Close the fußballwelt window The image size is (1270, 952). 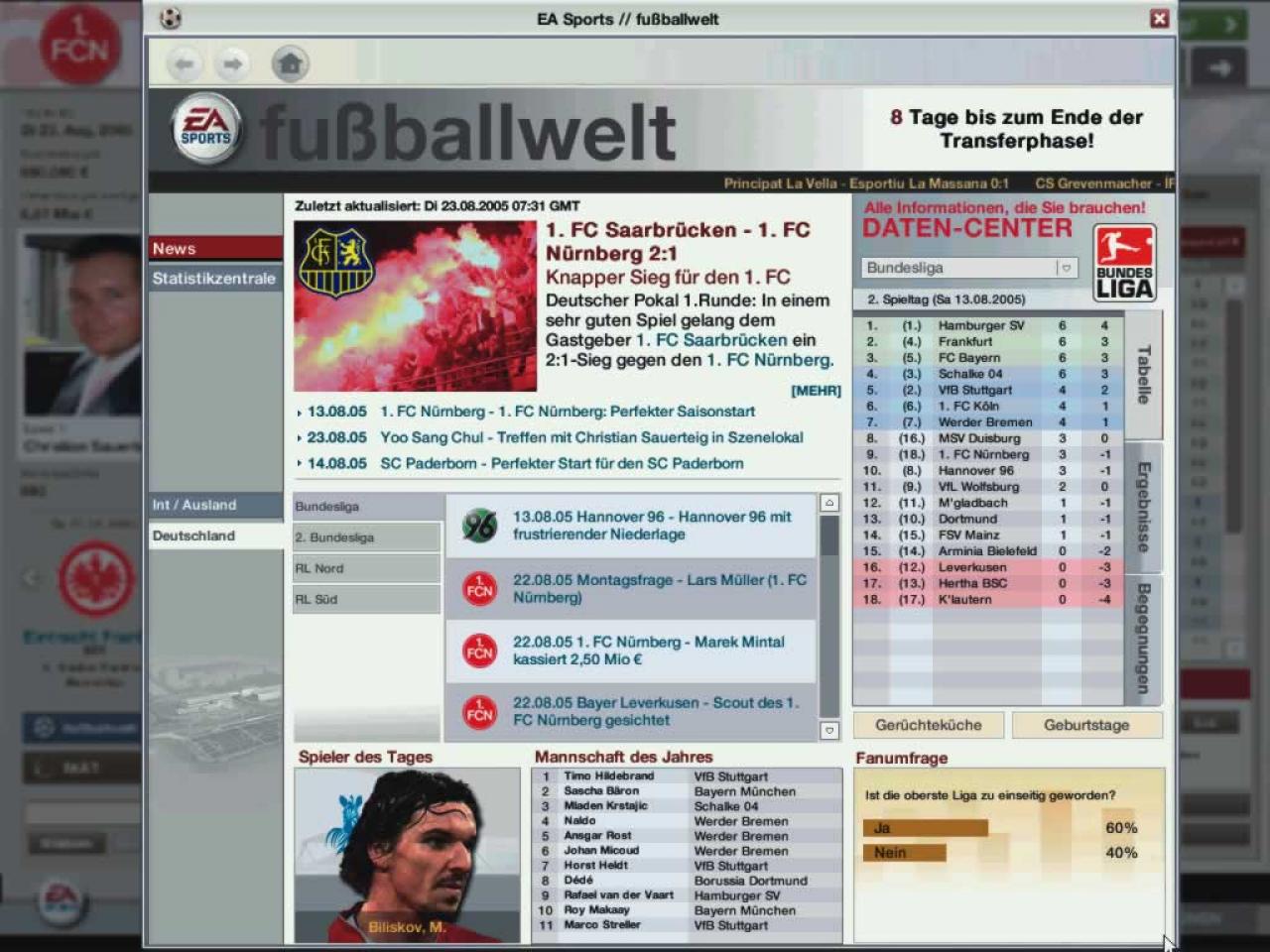pos(1159,19)
